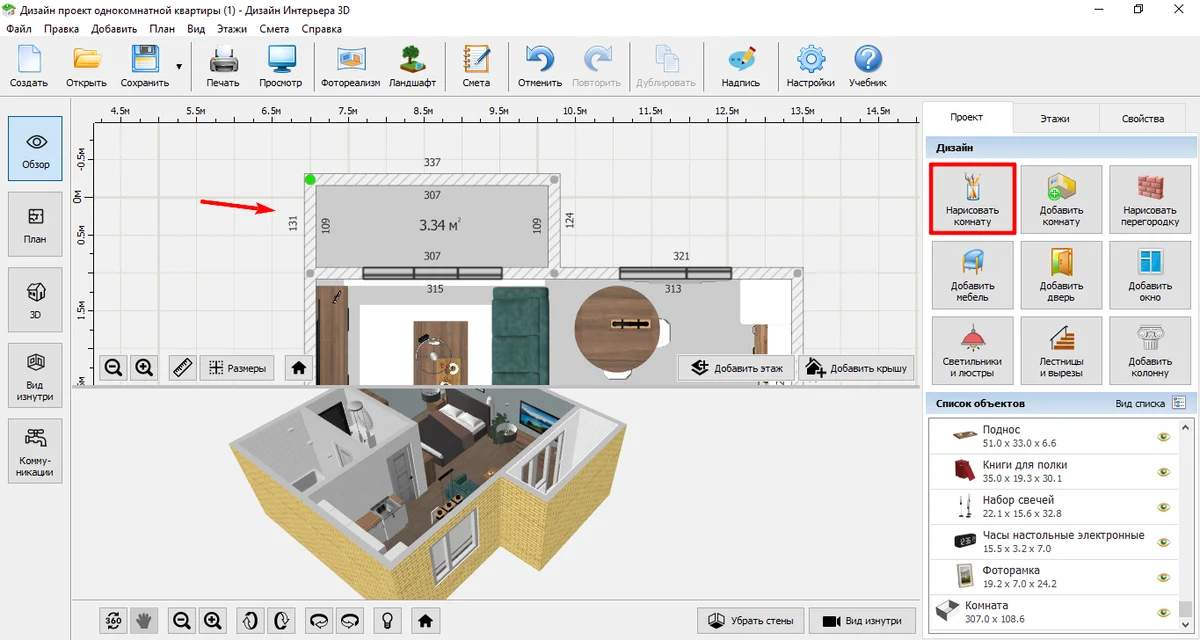Toggle visibility of Фоторамка item
Viewport: 1200px width, 640px height.
coord(1163,577)
